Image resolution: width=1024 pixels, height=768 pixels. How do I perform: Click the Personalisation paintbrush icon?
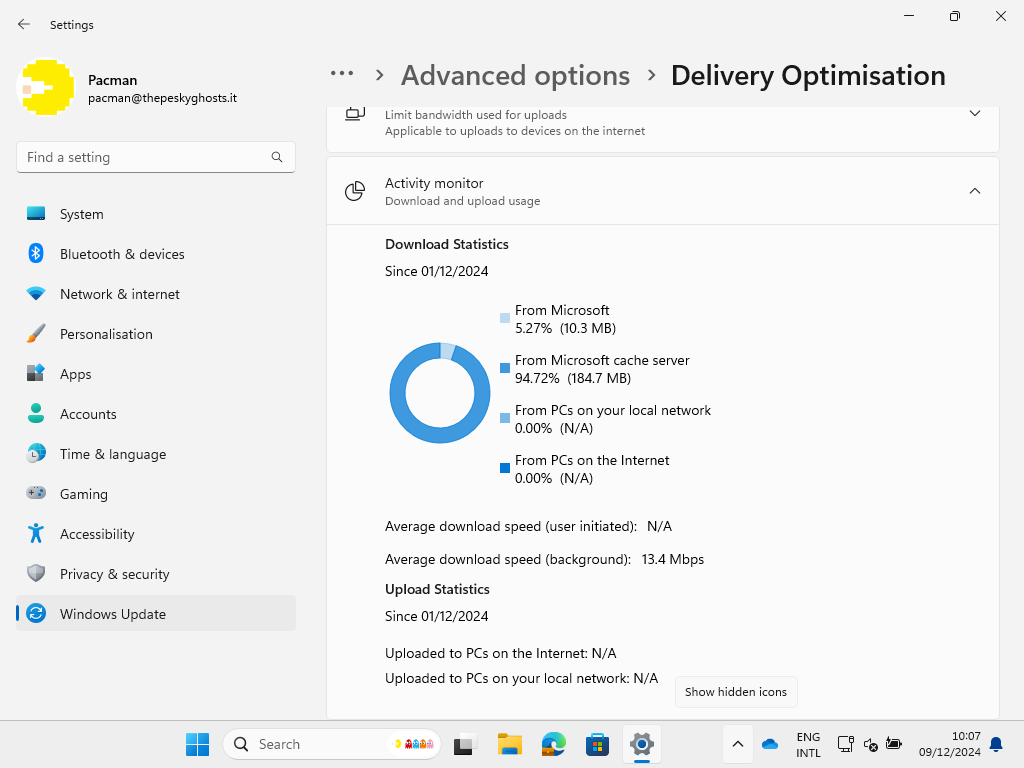36,334
